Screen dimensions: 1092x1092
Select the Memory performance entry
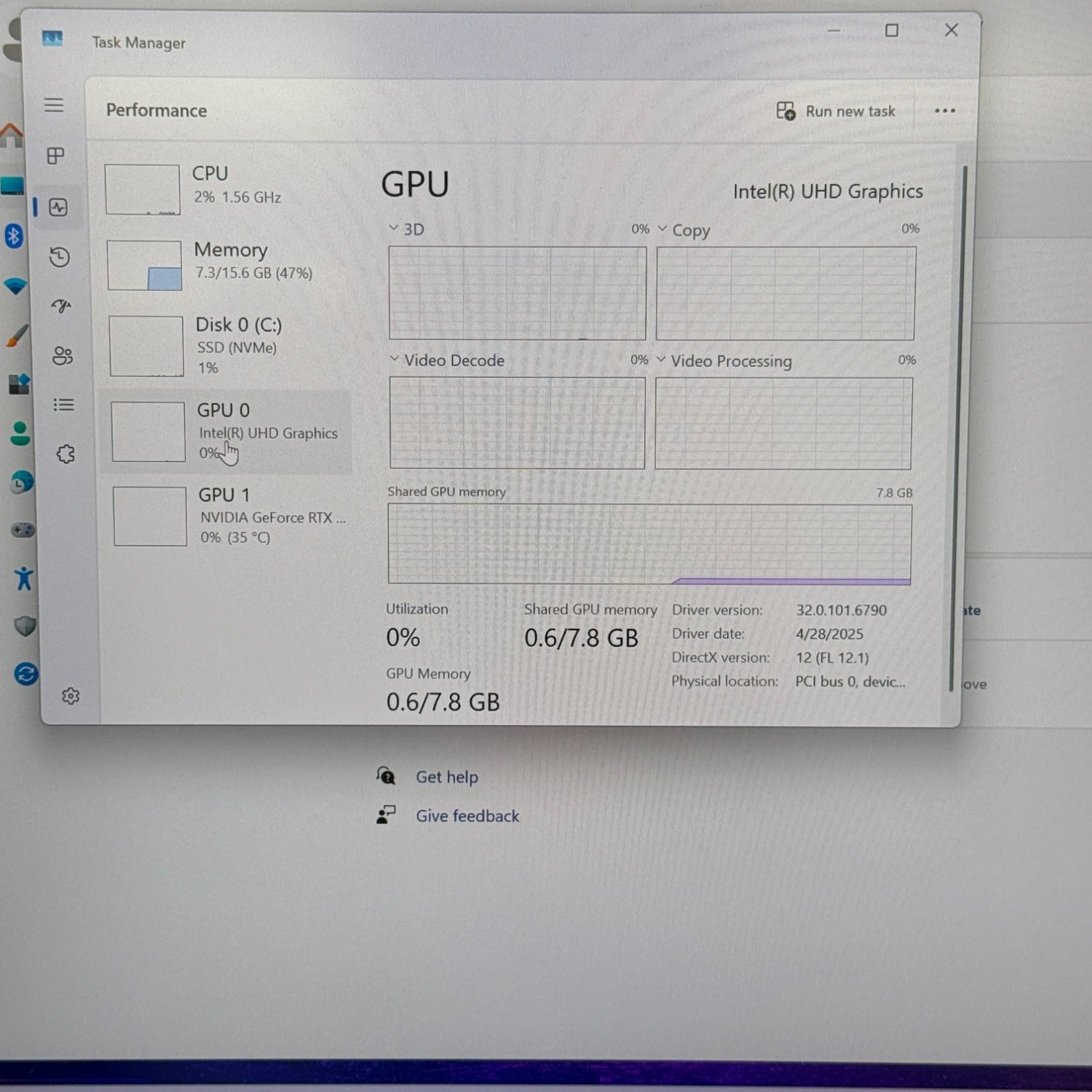pos(226,262)
